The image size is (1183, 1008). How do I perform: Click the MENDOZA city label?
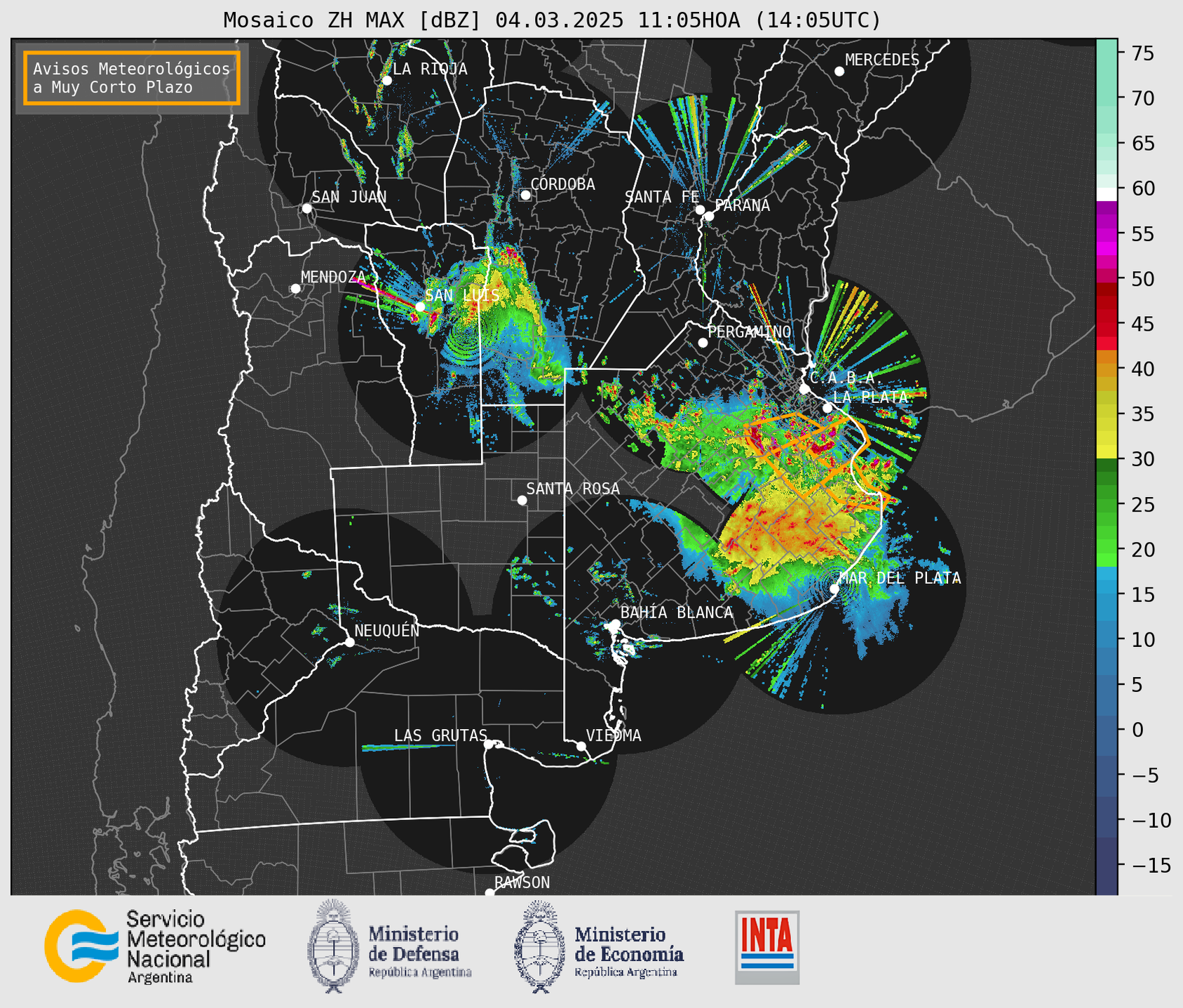333,277
